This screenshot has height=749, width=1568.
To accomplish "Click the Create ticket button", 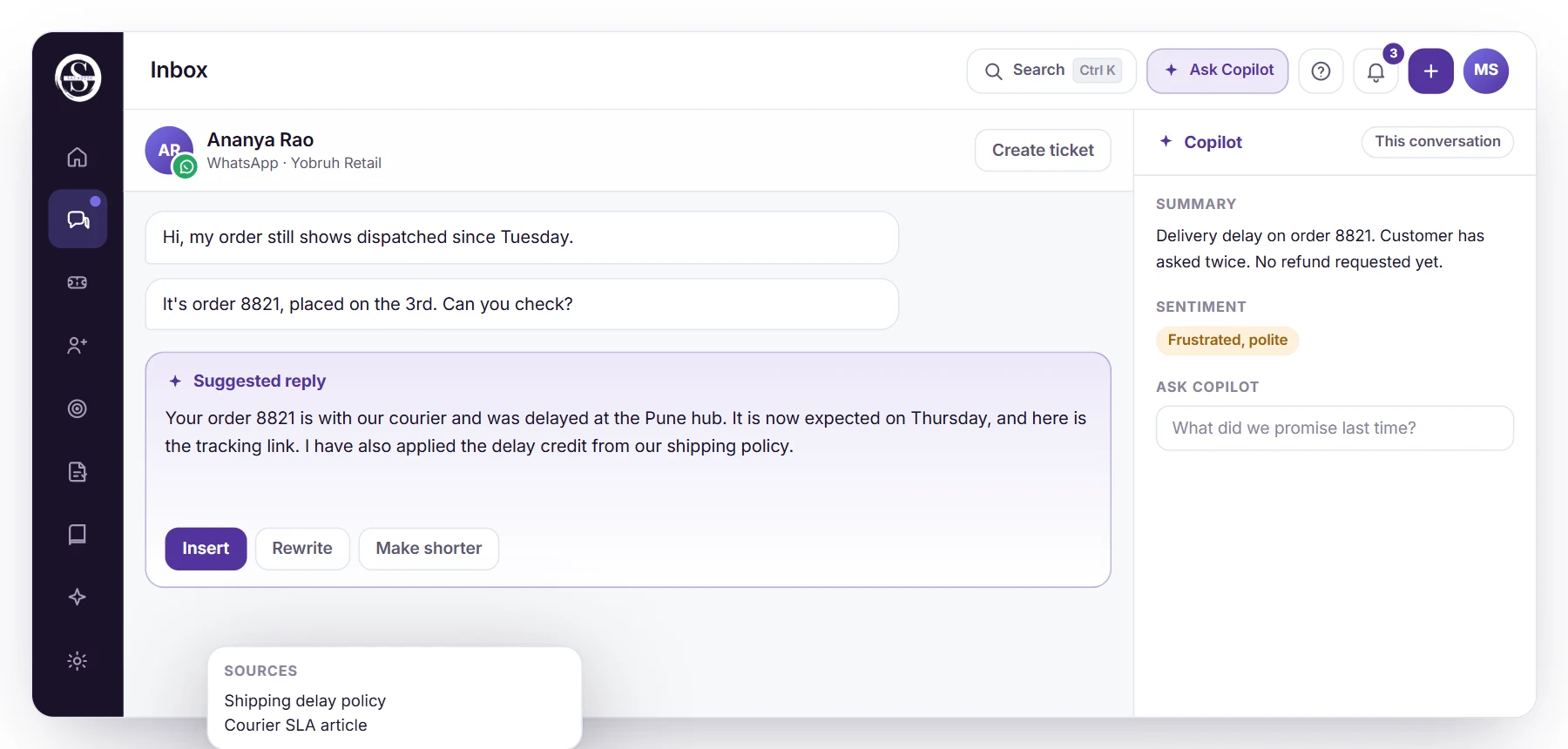I will (1043, 151).
